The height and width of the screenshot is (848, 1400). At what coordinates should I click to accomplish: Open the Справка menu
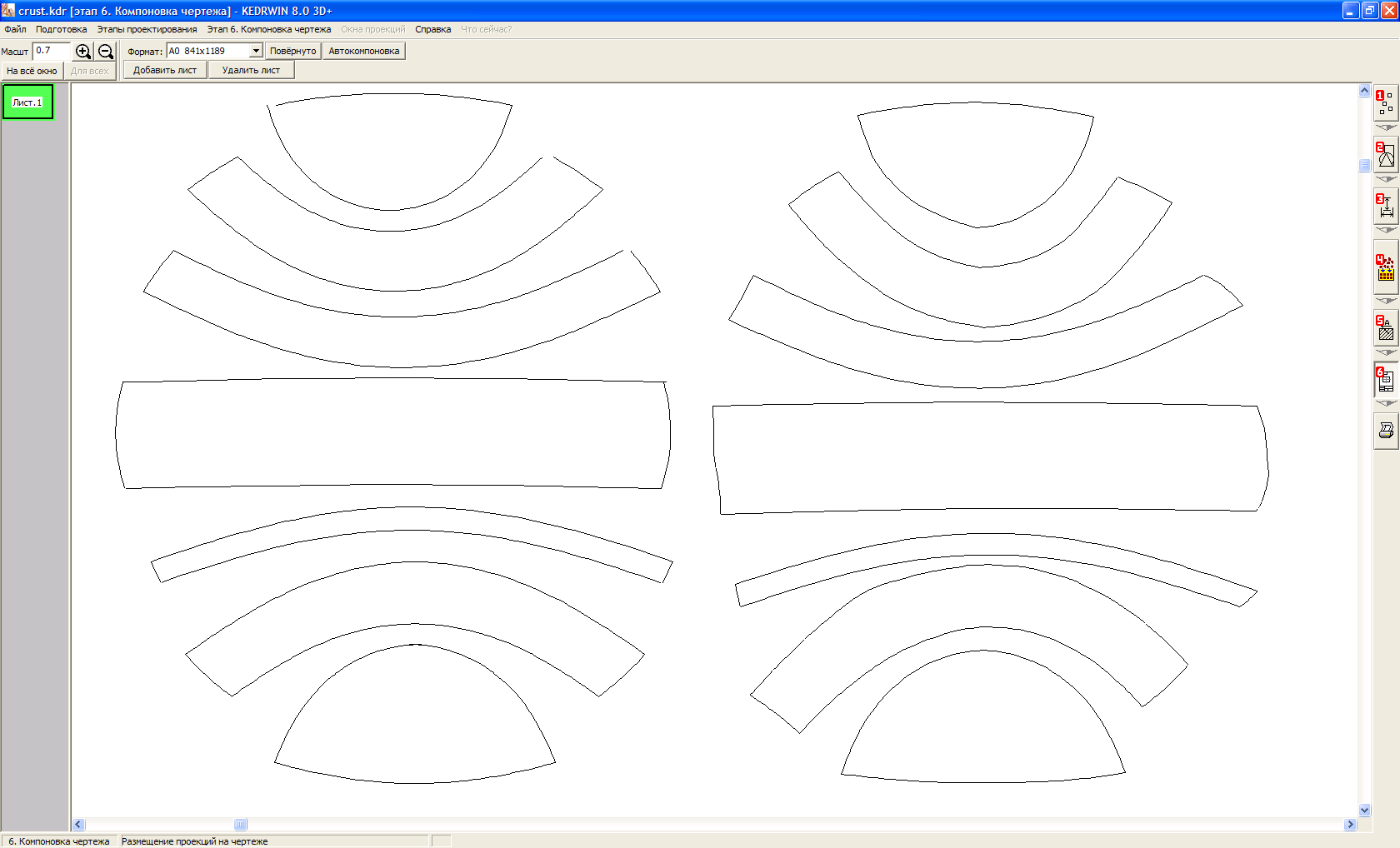tap(432, 29)
